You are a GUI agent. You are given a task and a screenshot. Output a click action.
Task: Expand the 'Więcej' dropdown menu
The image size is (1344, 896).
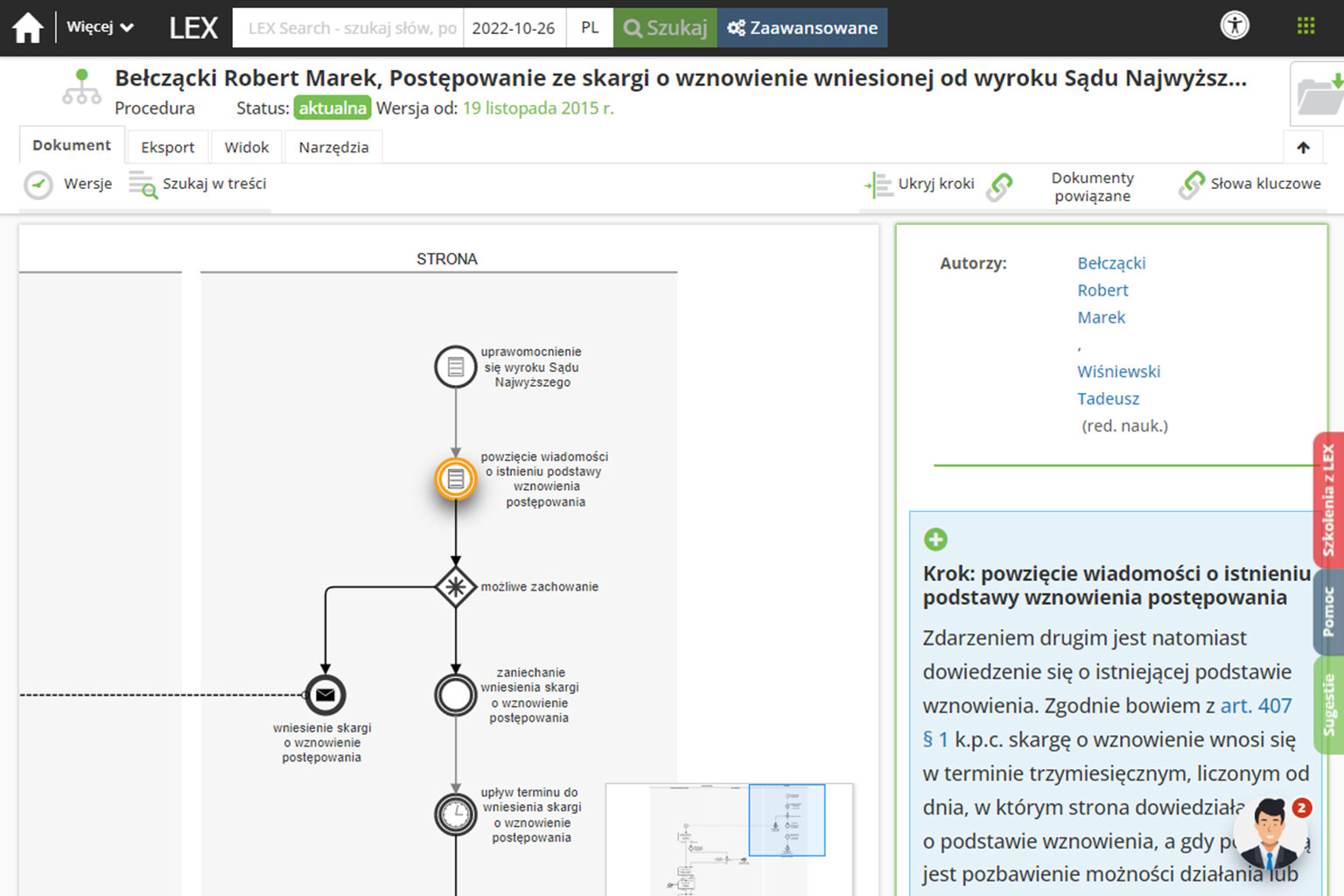pos(100,27)
